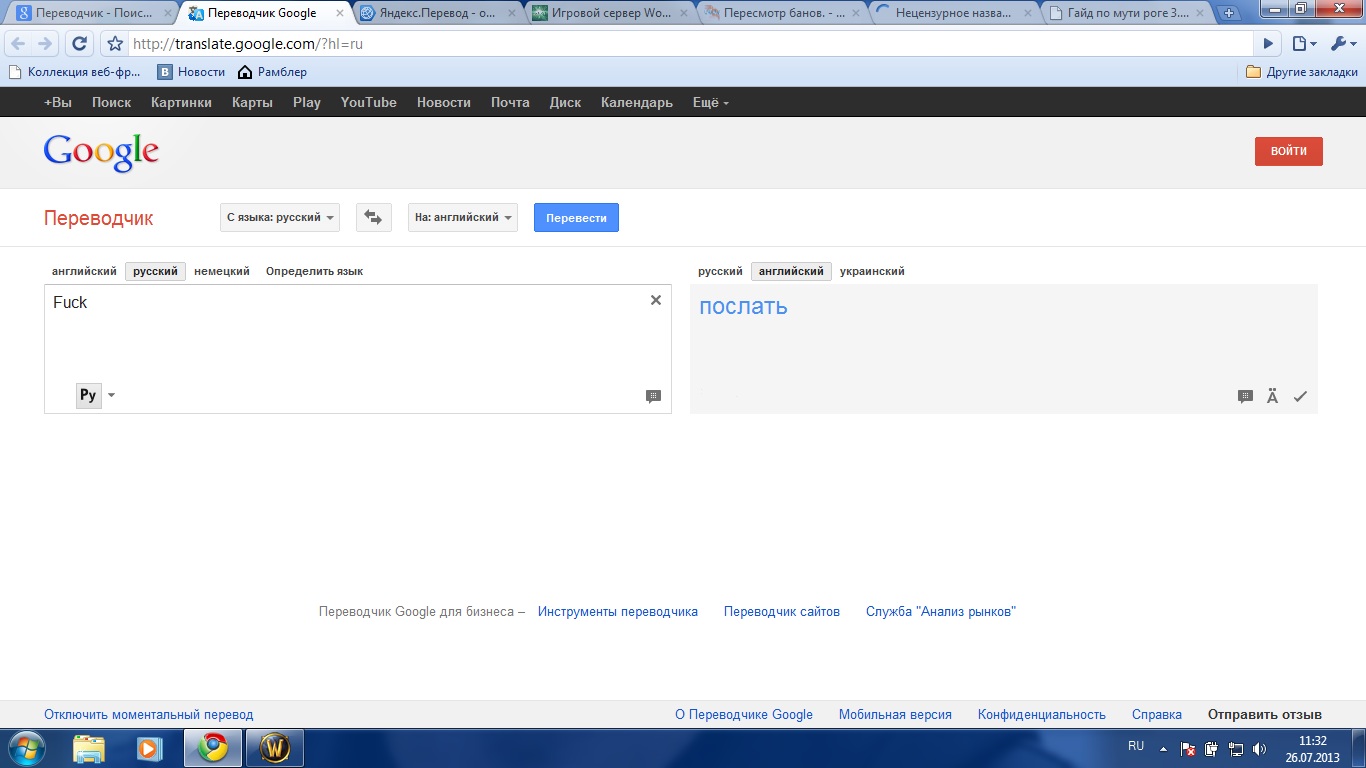
Task: Reload the page with refresh icon
Action: [80, 44]
